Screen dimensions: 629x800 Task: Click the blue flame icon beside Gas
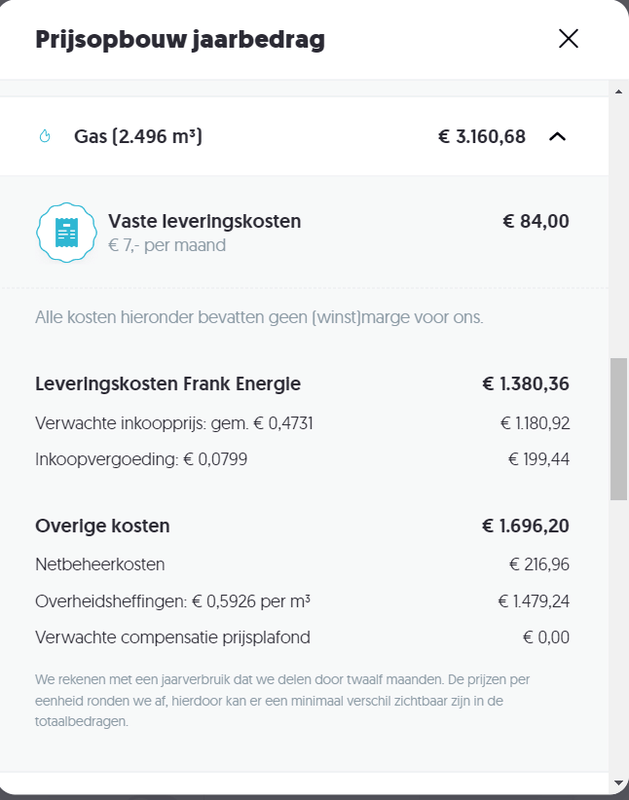44,136
